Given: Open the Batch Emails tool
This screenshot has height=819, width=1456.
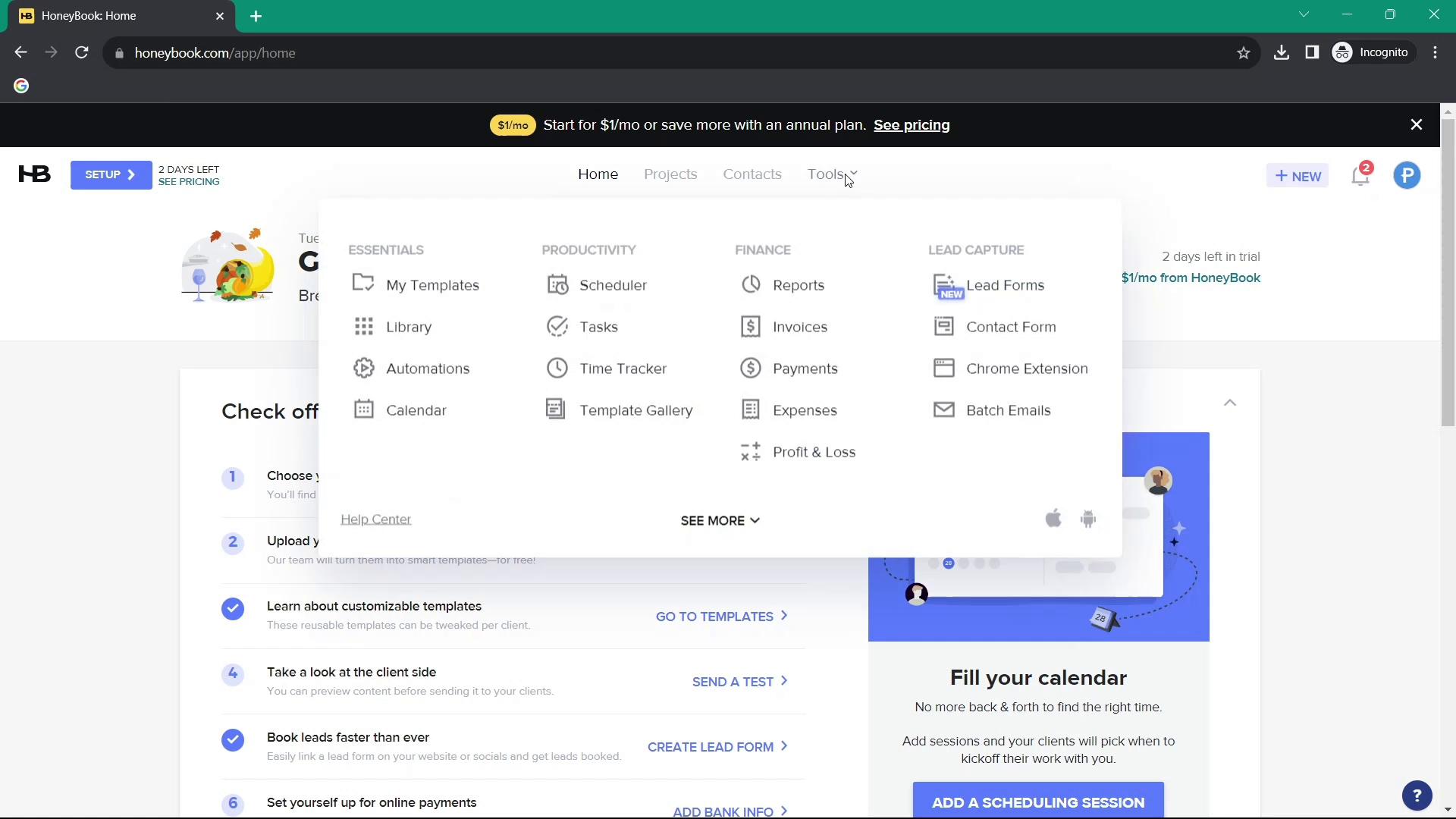Looking at the screenshot, I should tap(1008, 410).
